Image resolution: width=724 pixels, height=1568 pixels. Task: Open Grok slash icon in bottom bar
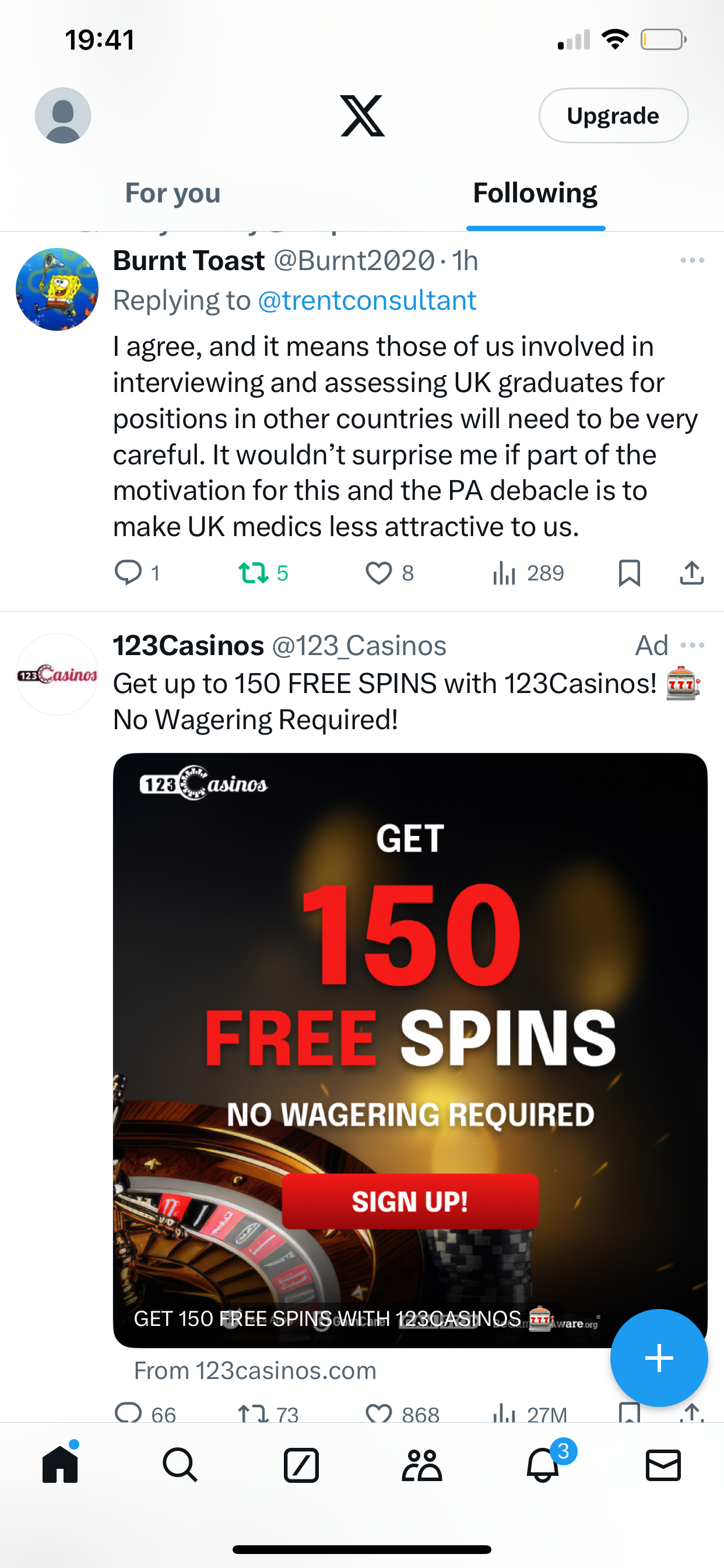click(301, 1465)
